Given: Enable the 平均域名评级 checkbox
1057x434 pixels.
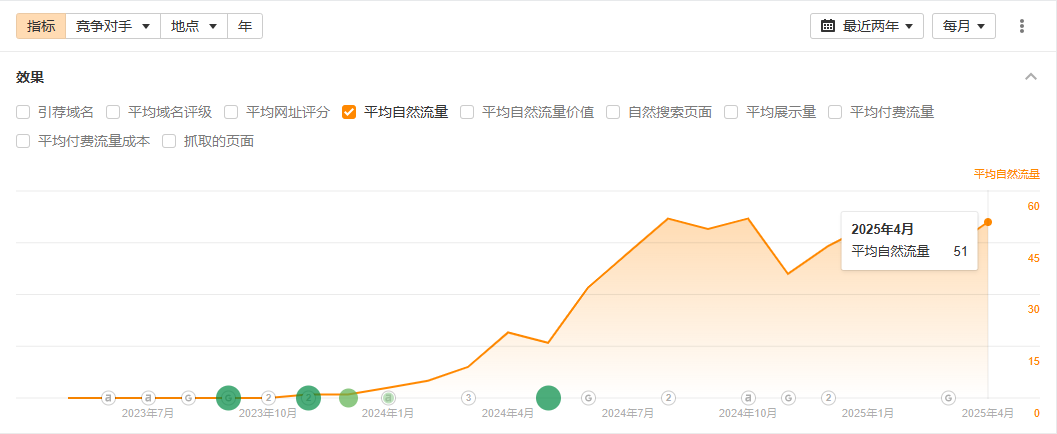Looking at the screenshot, I should point(113,112).
